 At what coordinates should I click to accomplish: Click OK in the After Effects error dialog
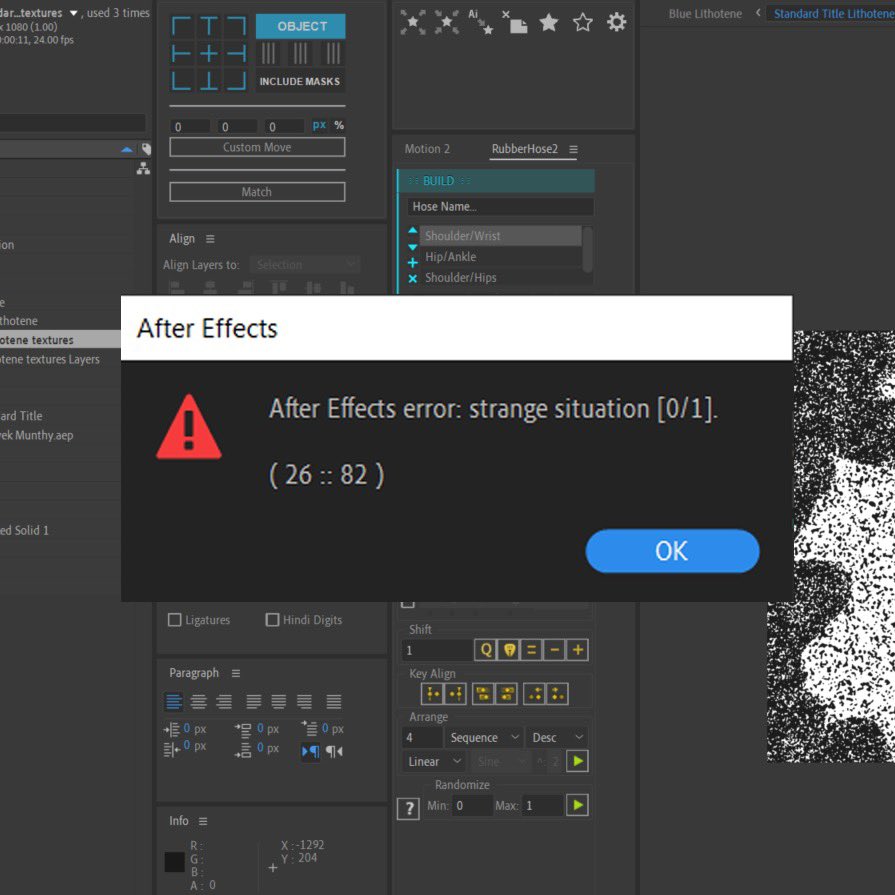(x=672, y=551)
